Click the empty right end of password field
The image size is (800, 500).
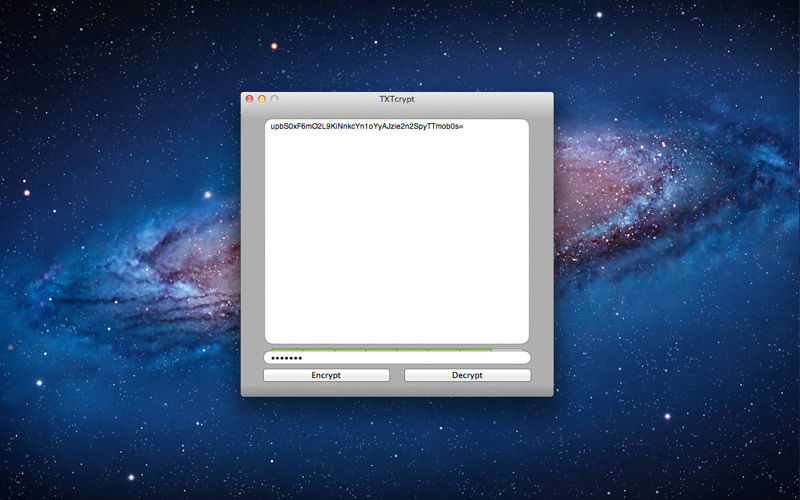(x=500, y=358)
